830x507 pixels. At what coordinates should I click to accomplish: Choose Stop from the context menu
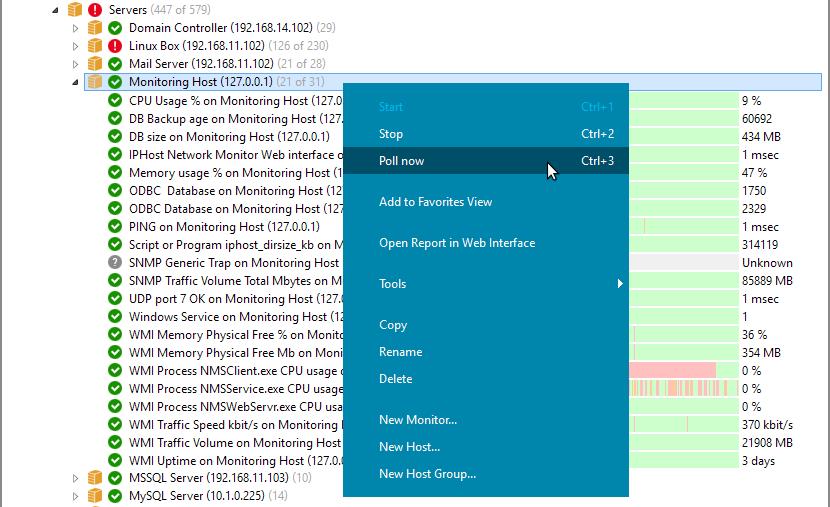pos(486,134)
